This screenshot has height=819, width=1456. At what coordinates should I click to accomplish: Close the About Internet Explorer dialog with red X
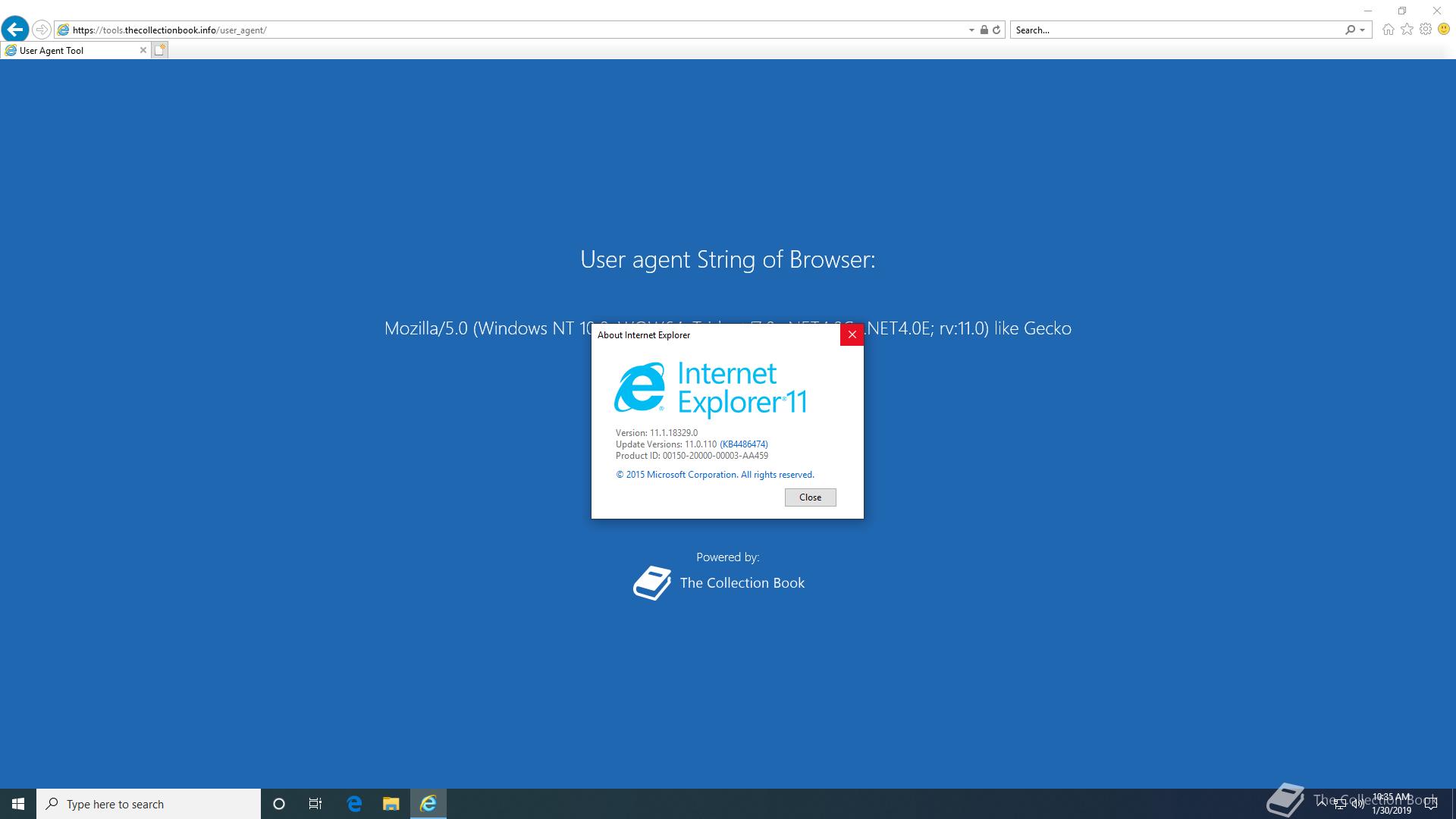tap(852, 334)
